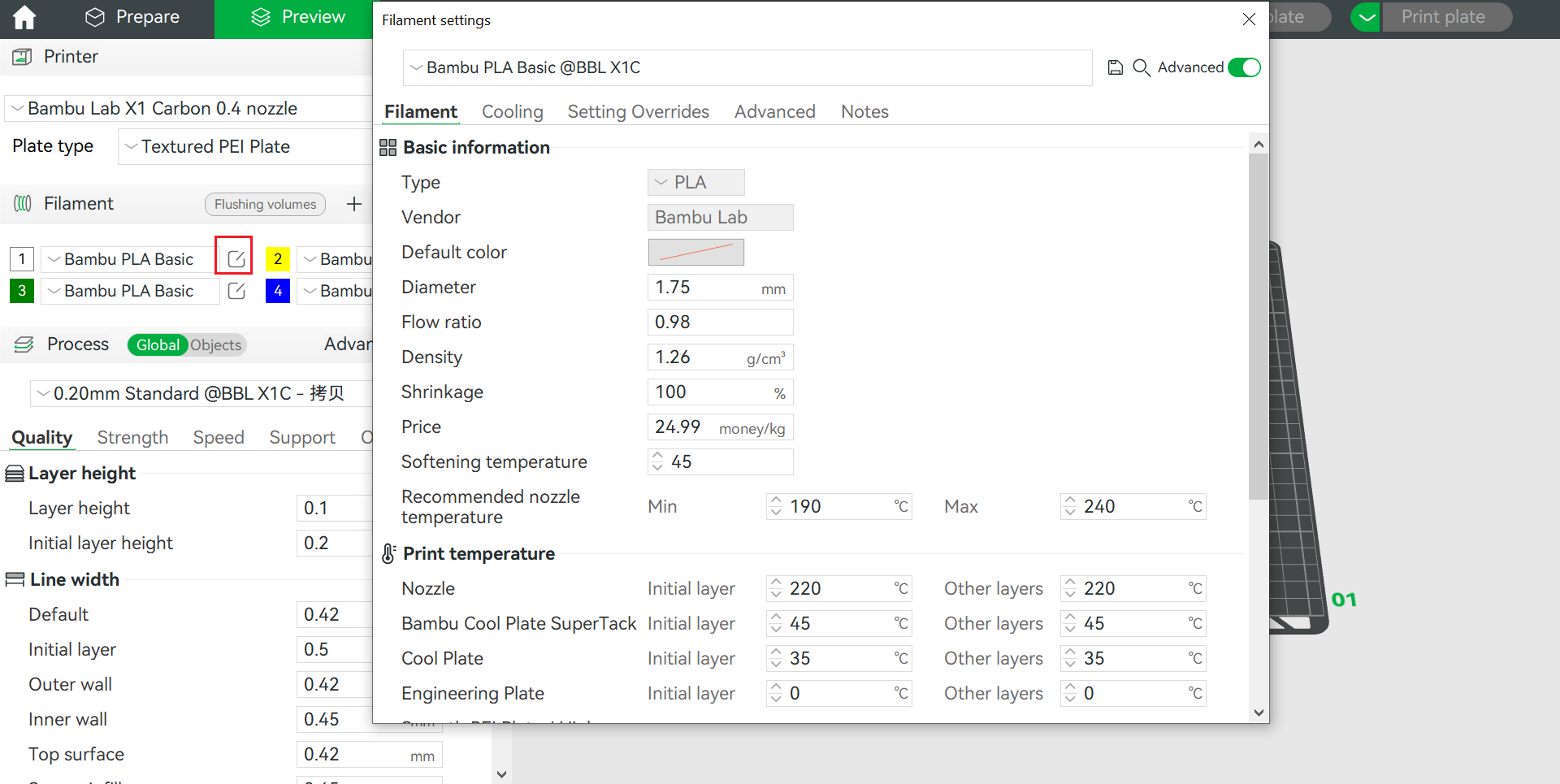Open process preset 0.20mm Standard dropdown
Screen dimensions: 1560x784
[201, 393]
